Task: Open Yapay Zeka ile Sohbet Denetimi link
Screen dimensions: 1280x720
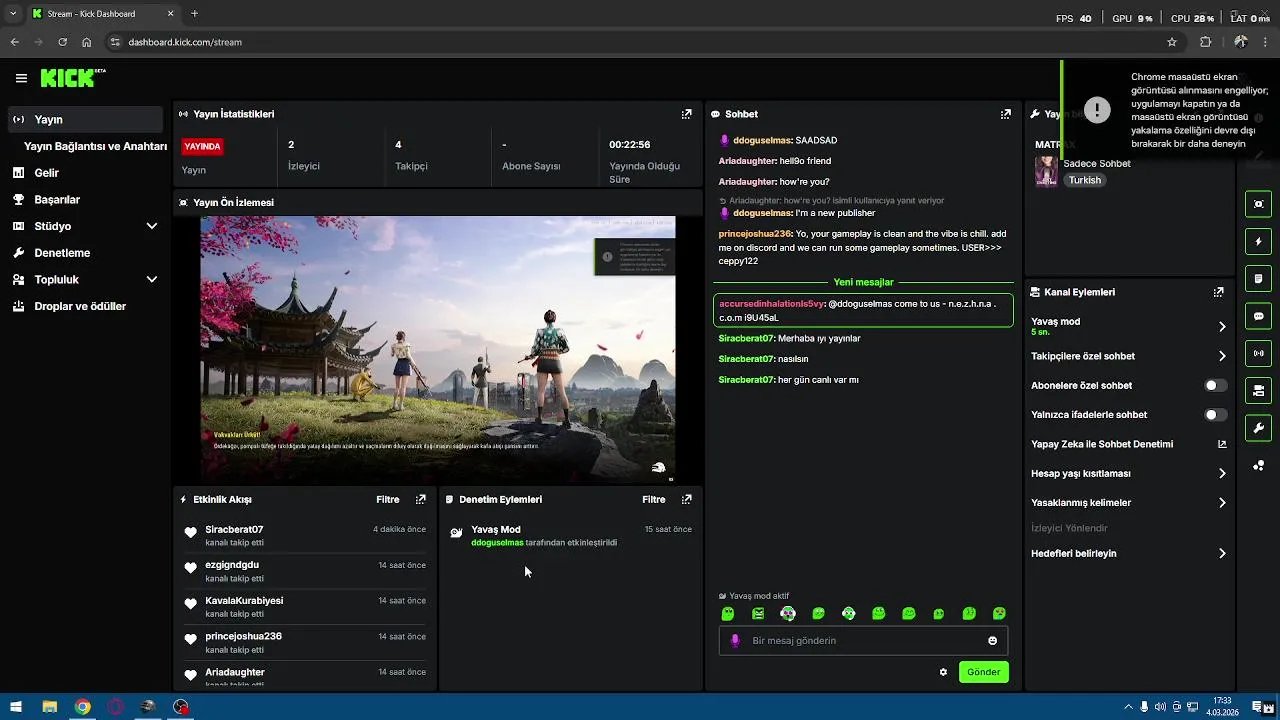Action: point(1128,444)
